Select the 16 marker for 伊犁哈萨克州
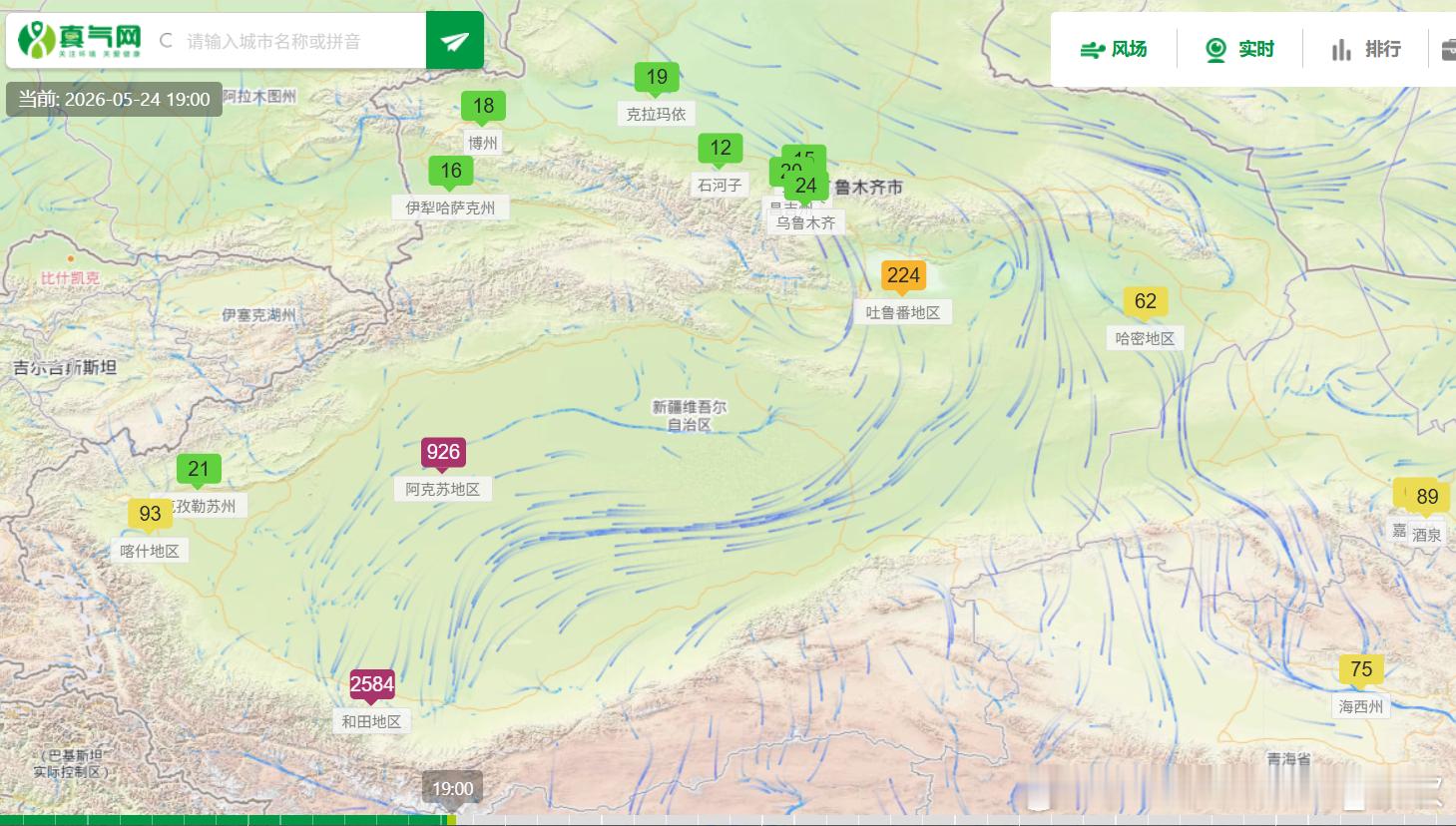 (451, 171)
